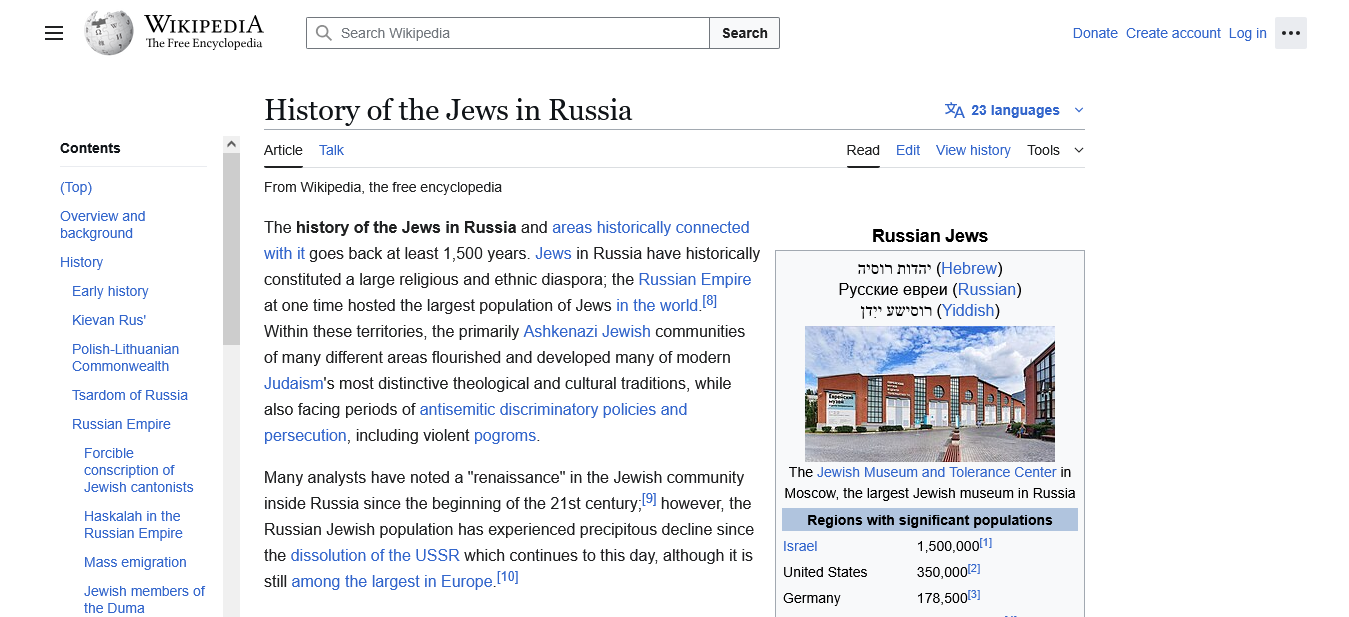Open the Donate link
The image size is (1349, 617).
tap(1095, 33)
